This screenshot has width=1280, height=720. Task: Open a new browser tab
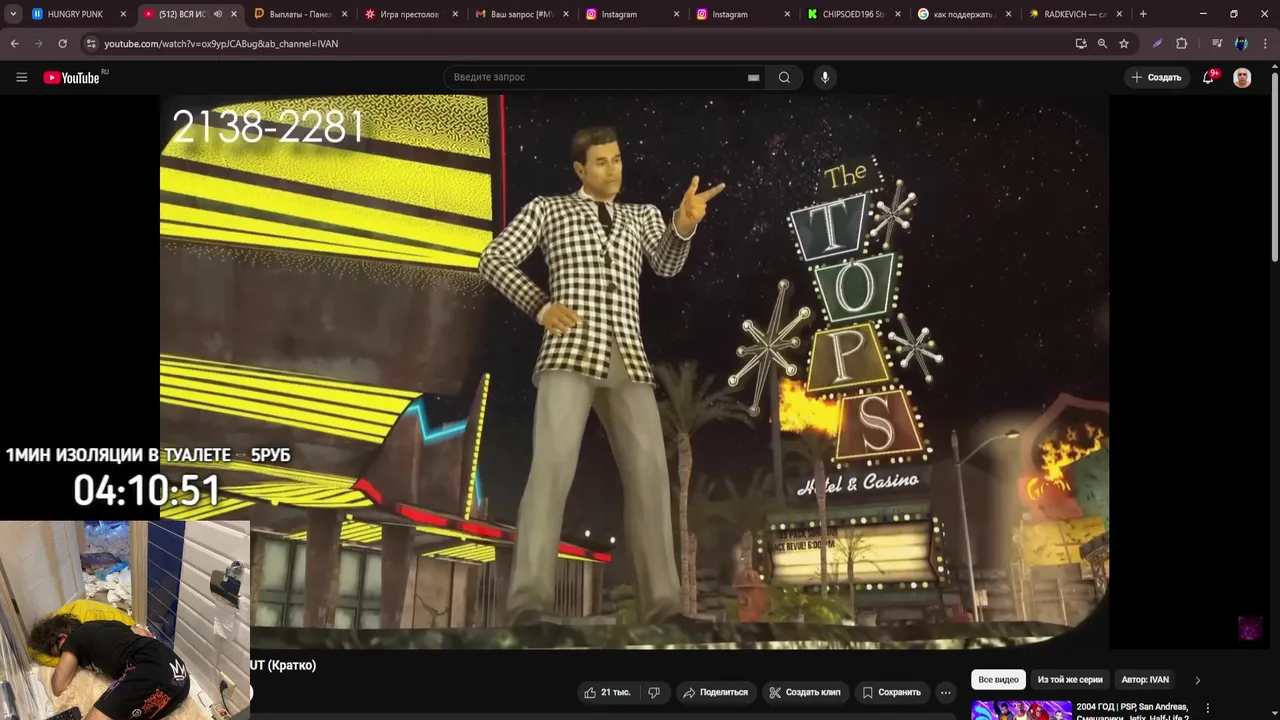click(1143, 14)
